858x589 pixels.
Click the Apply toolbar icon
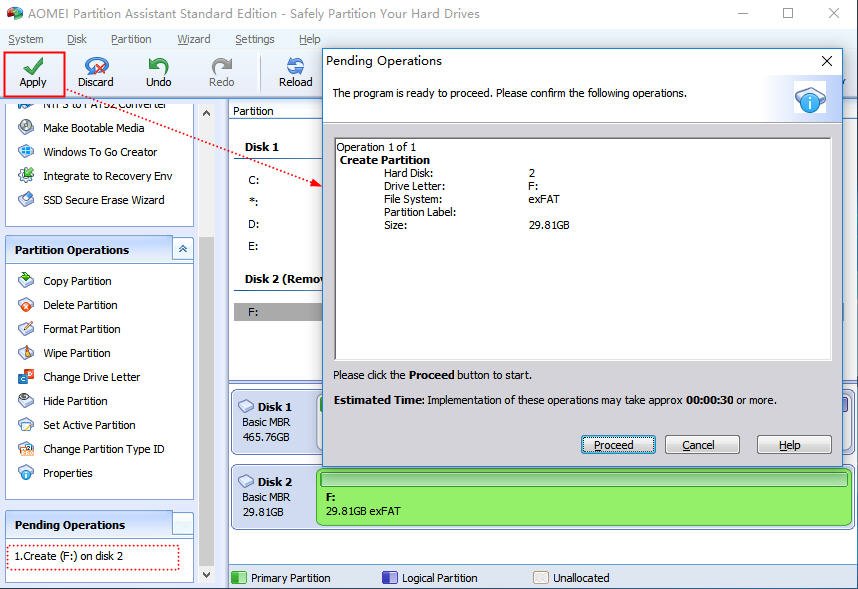(x=33, y=66)
